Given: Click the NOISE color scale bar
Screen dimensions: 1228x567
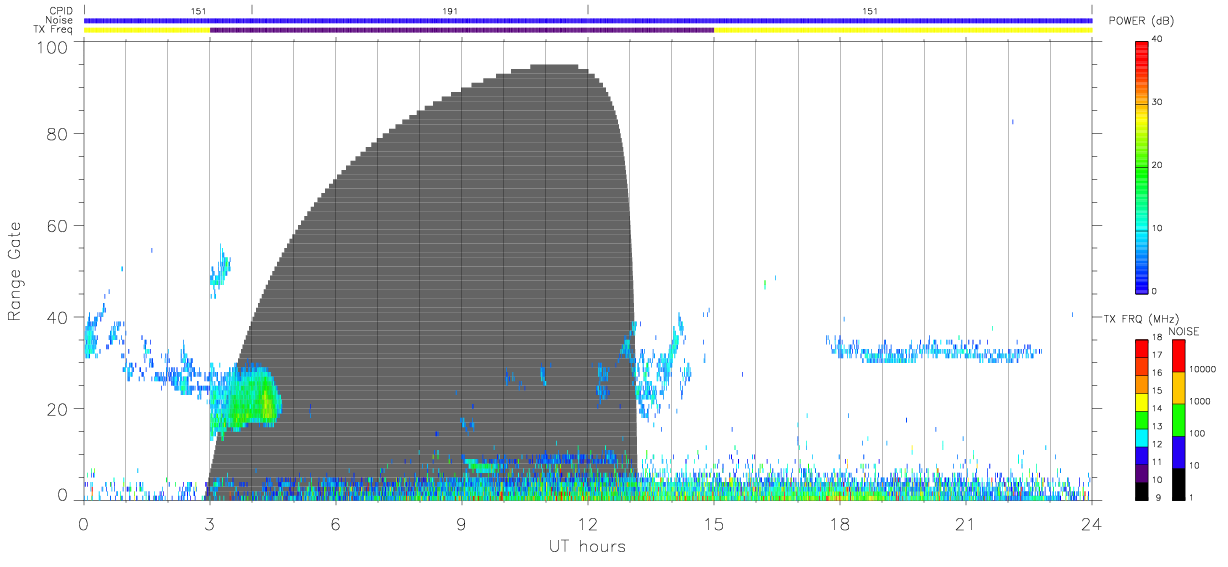Looking at the screenshot, I should pyautogui.click(x=1178, y=419).
